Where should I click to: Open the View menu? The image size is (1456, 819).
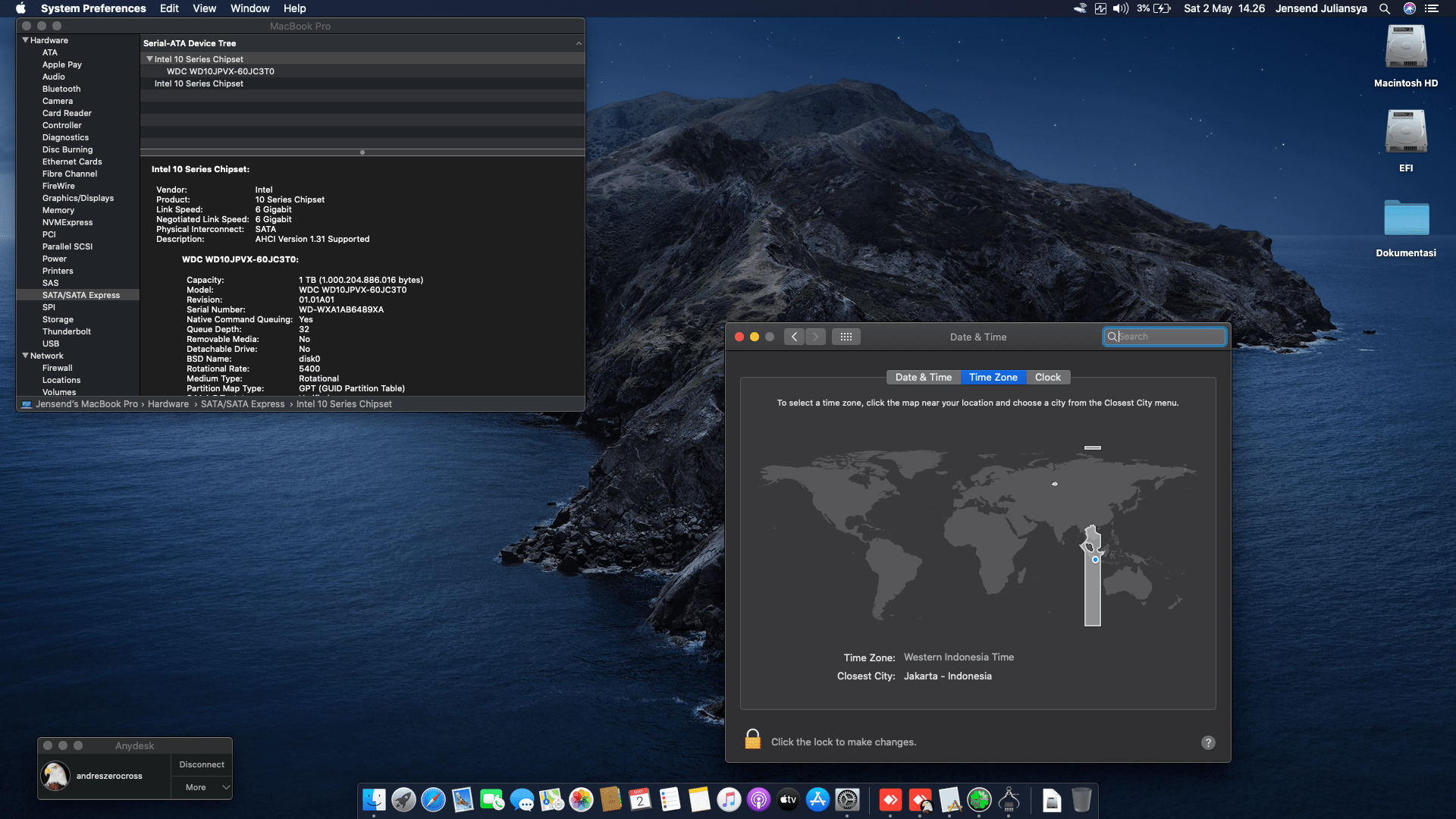point(204,8)
